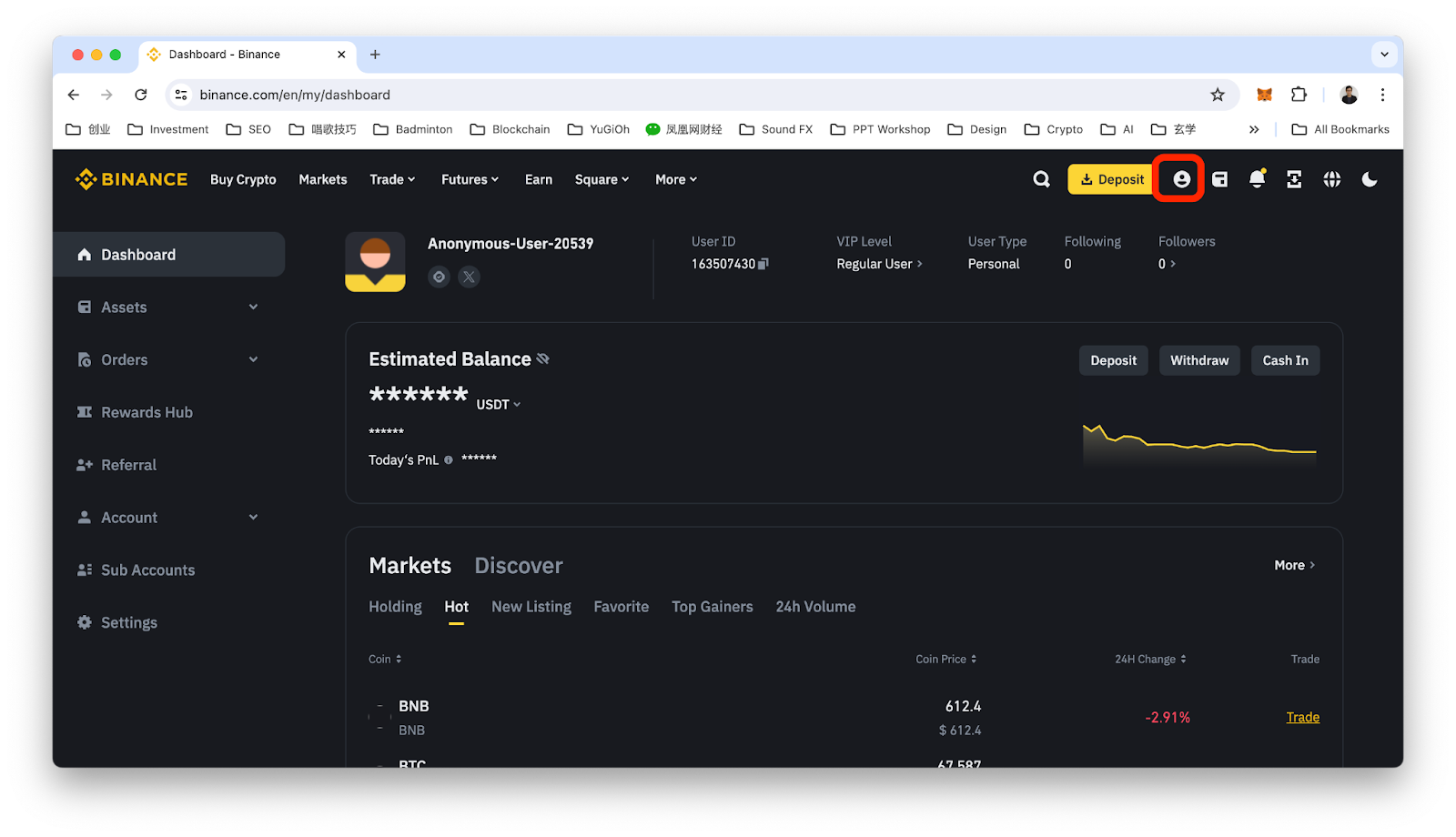Screen dimensions: 1456x837
Task: Open Regular User VIP level link
Action: [880, 264]
